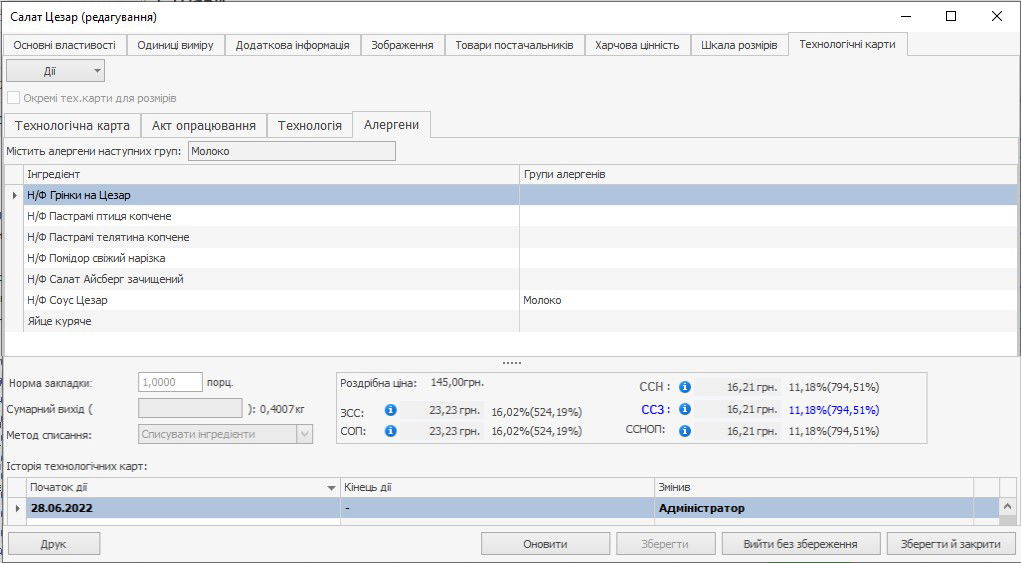Screen dimensions: 1021x563
Task: Toggle separate tech cards for sizes checkbox
Action: point(14,98)
